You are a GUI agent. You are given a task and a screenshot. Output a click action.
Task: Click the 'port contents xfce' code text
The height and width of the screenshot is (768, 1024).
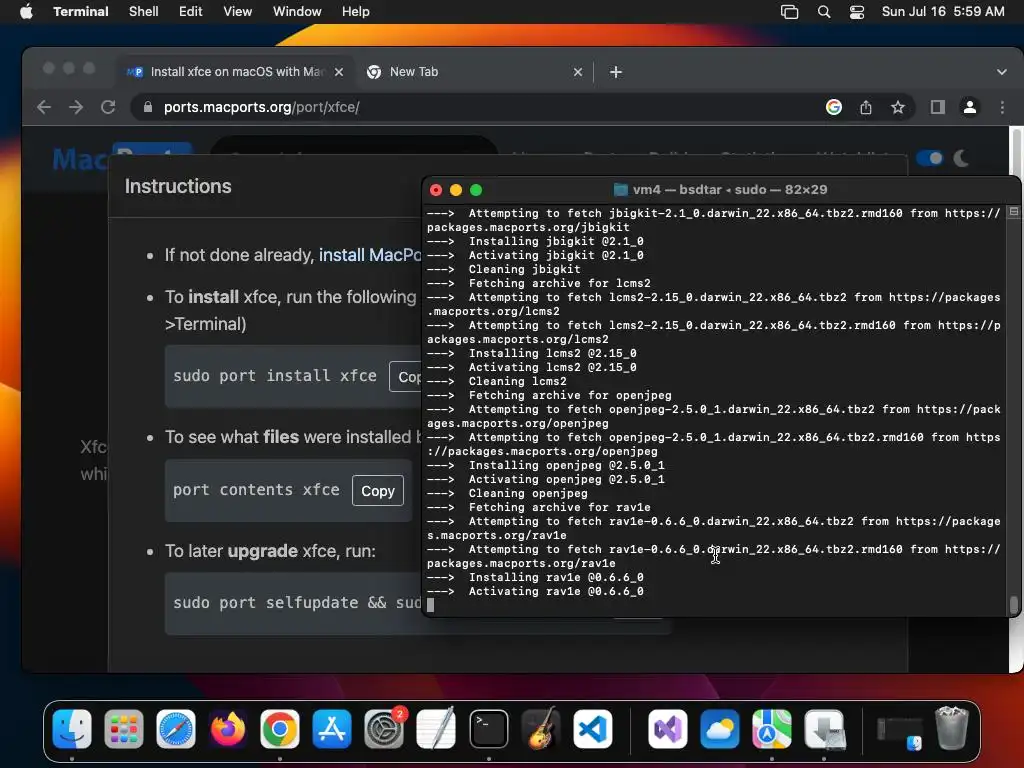click(x=256, y=490)
